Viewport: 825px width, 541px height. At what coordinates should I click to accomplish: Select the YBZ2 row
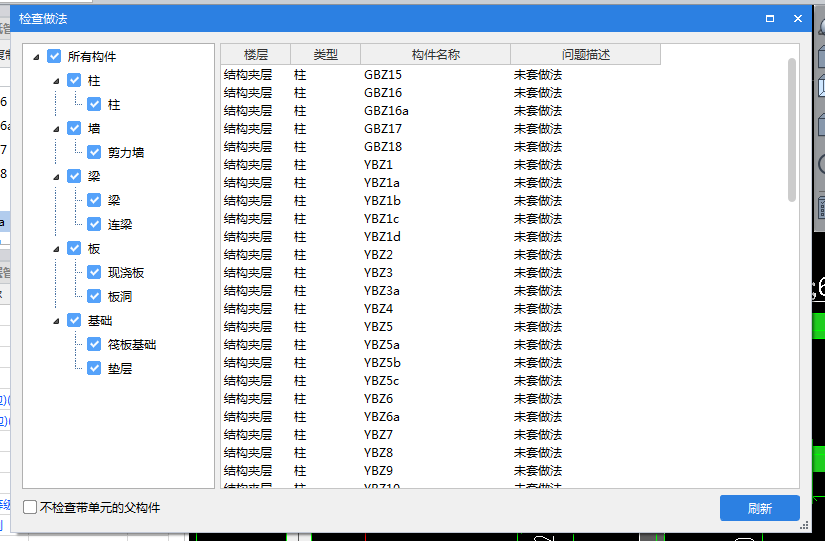pyautogui.click(x=441, y=255)
